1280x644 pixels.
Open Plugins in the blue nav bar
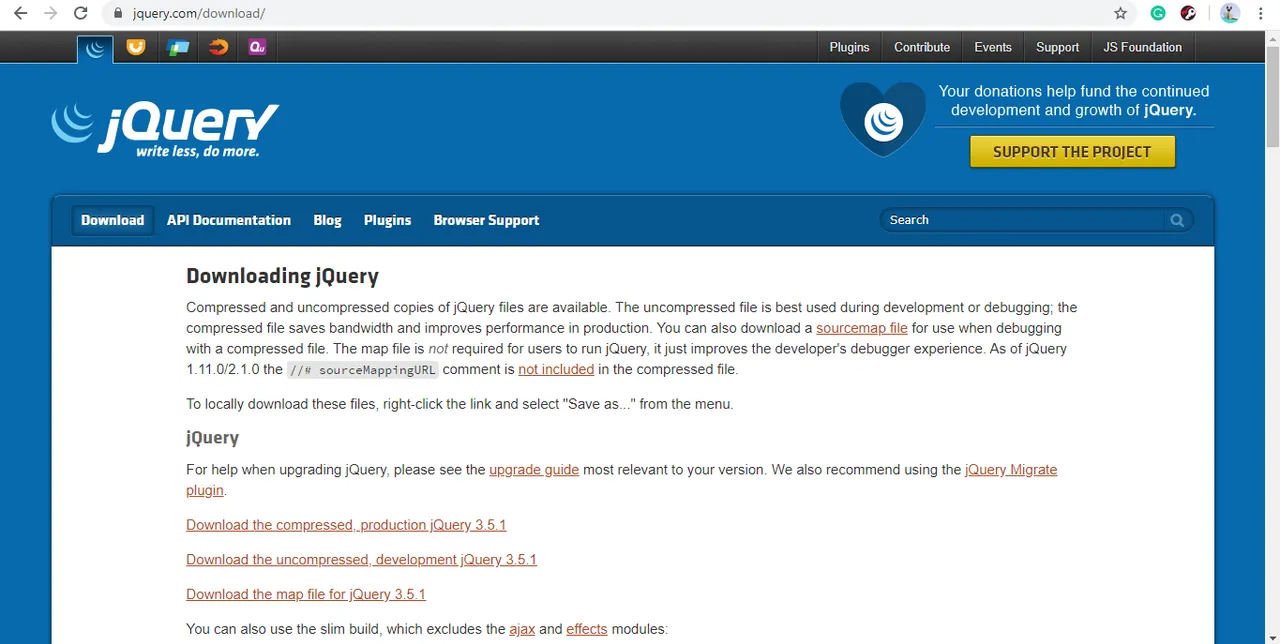point(387,220)
